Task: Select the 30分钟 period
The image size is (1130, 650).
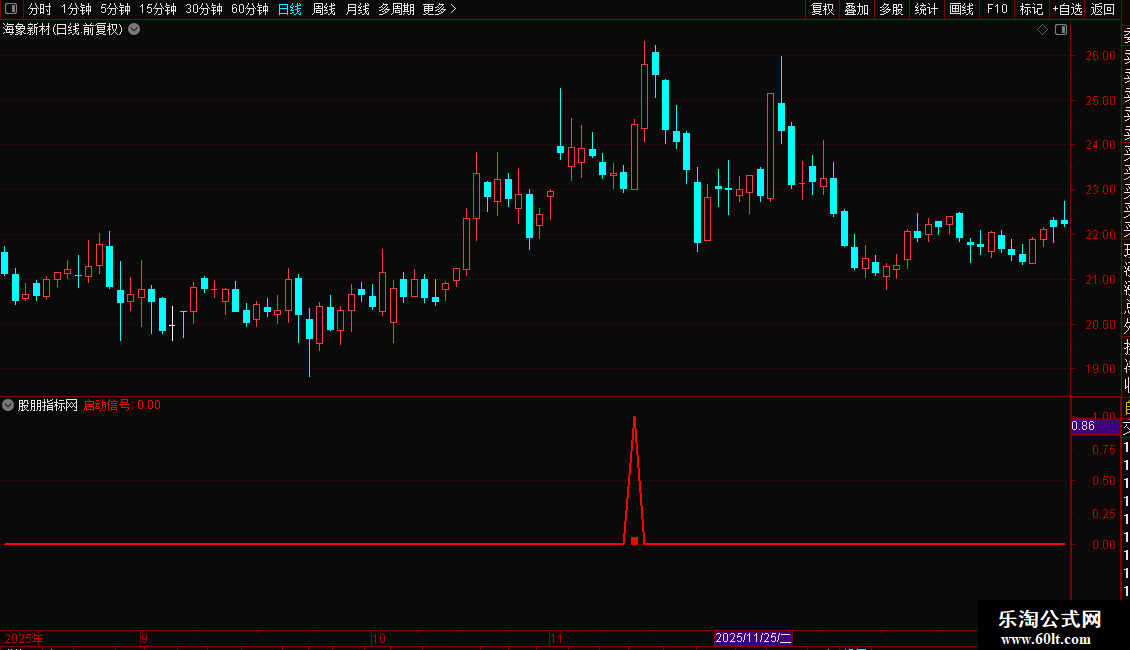Action: (204, 9)
